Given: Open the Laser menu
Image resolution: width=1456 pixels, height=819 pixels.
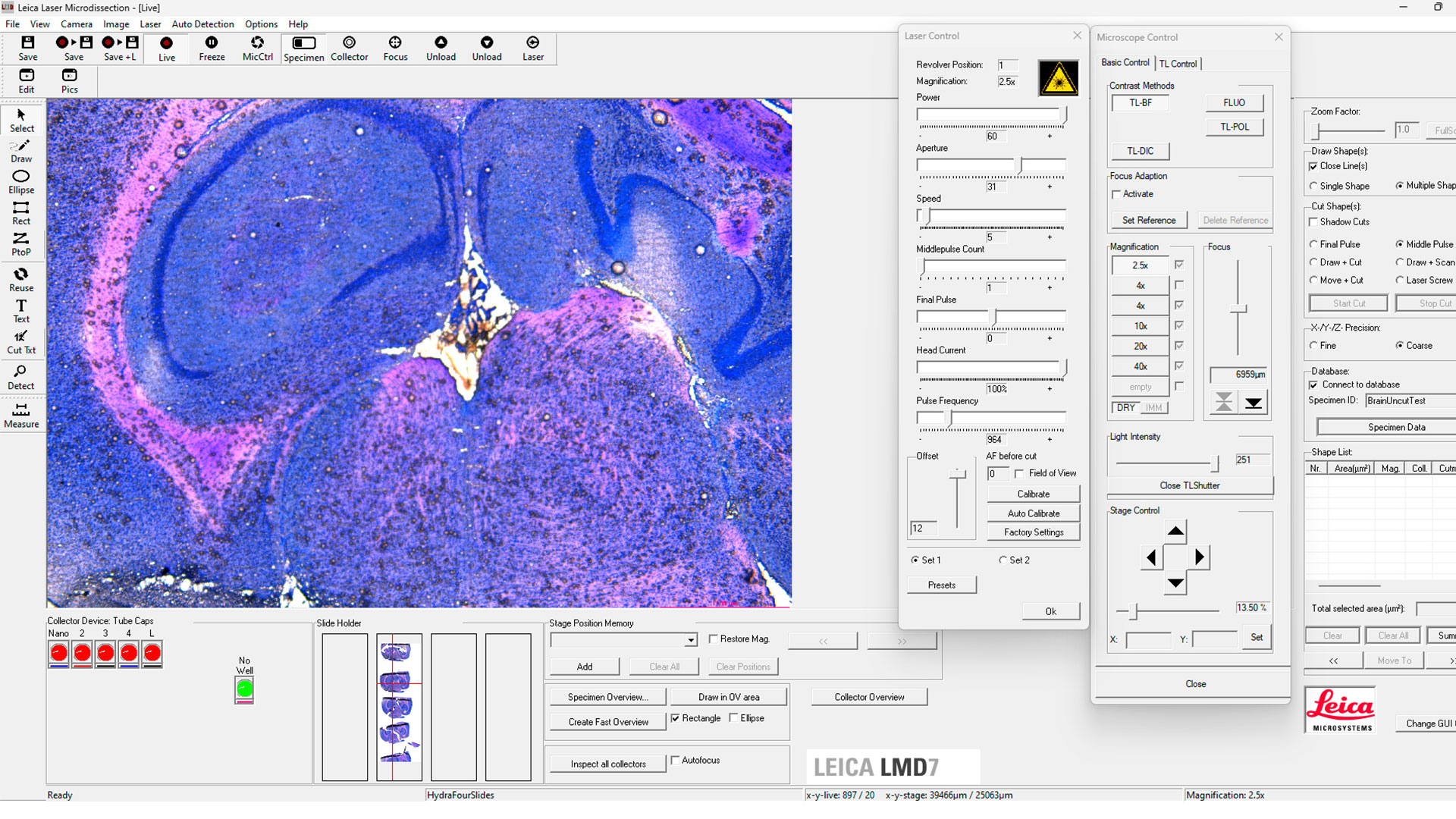Looking at the screenshot, I should [x=150, y=24].
